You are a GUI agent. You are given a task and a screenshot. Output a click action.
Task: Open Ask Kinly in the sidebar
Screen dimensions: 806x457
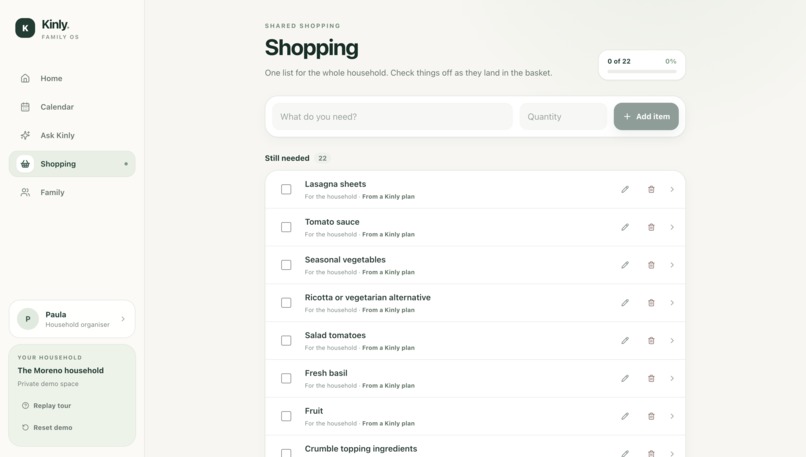coord(72,135)
